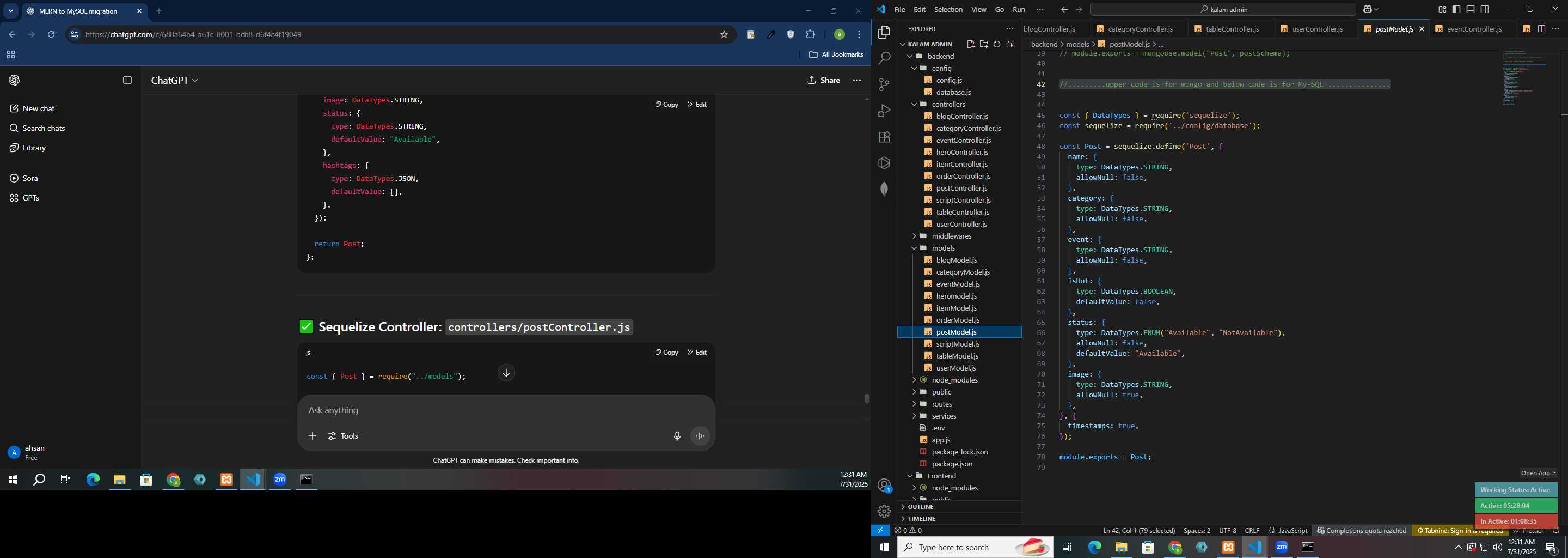Image resolution: width=1568 pixels, height=558 pixels.
Task: Reload the ChatGPT page
Action: click(51, 35)
